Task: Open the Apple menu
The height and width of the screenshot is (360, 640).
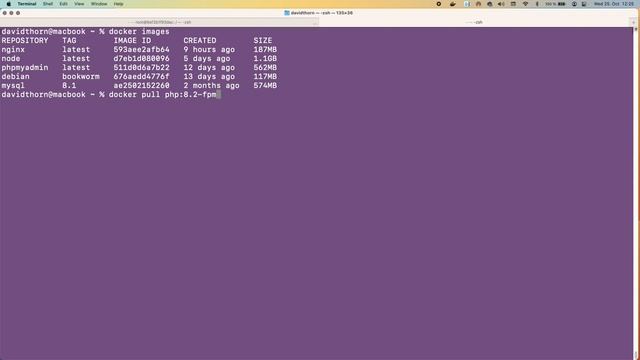Action: click(x=9, y=4)
